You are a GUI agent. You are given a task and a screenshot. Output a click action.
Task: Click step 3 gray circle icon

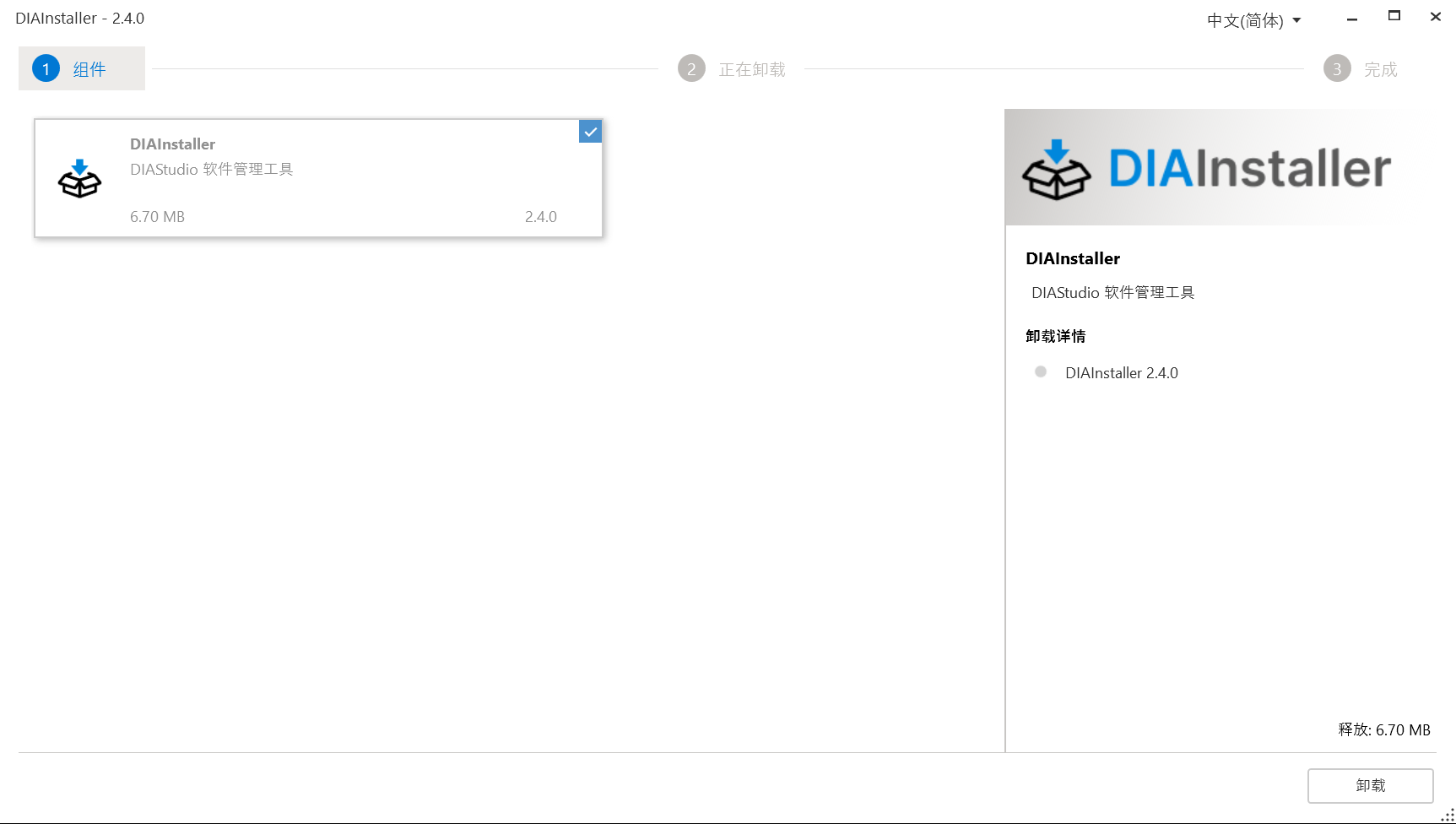pos(1337,68)
